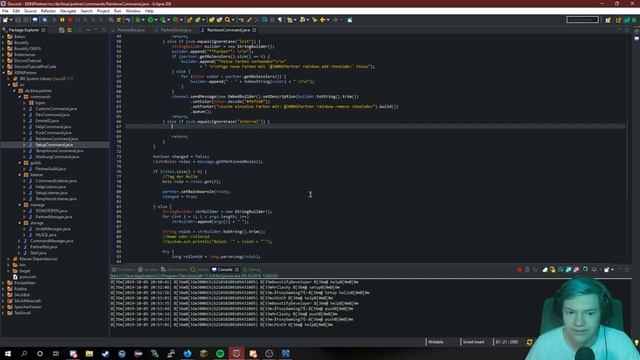This screenshot has height=360, width=640.
Task: Open File Explorer from the taskbar
Action: (x=89, y=353)
